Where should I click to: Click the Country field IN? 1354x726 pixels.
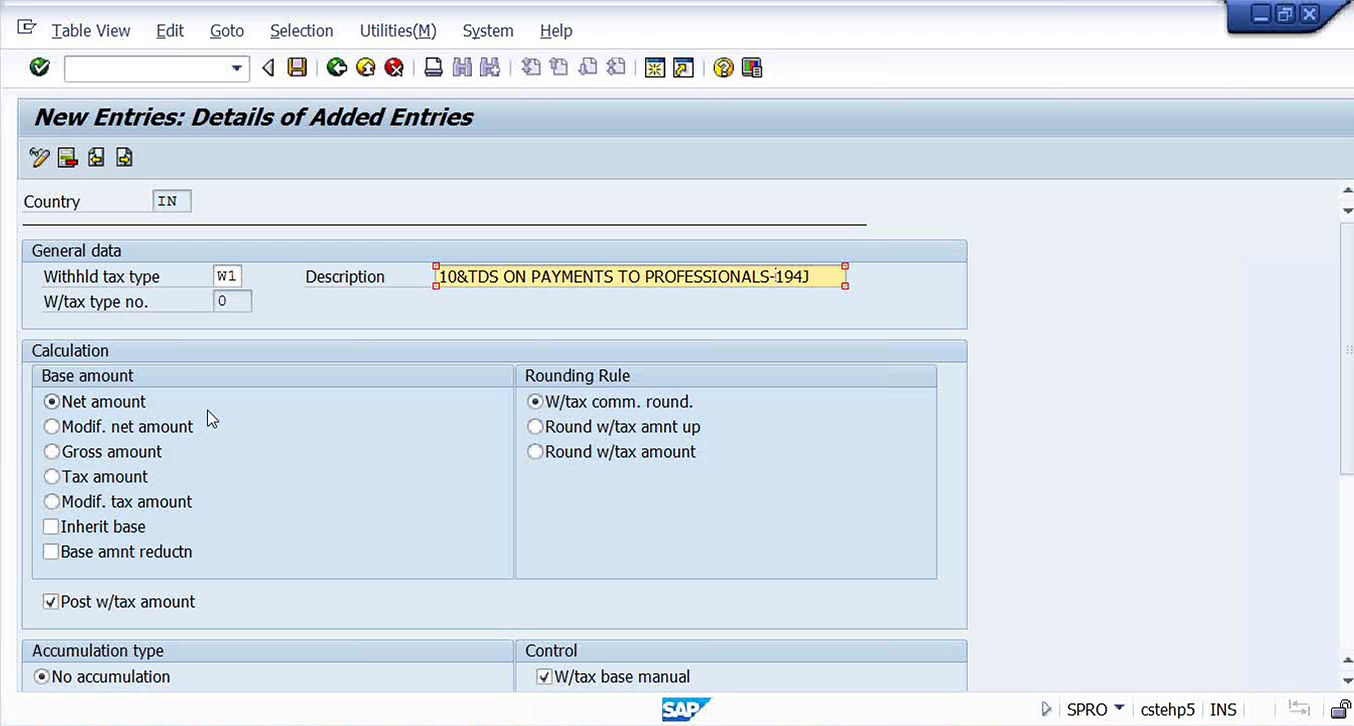pos(172,201)
